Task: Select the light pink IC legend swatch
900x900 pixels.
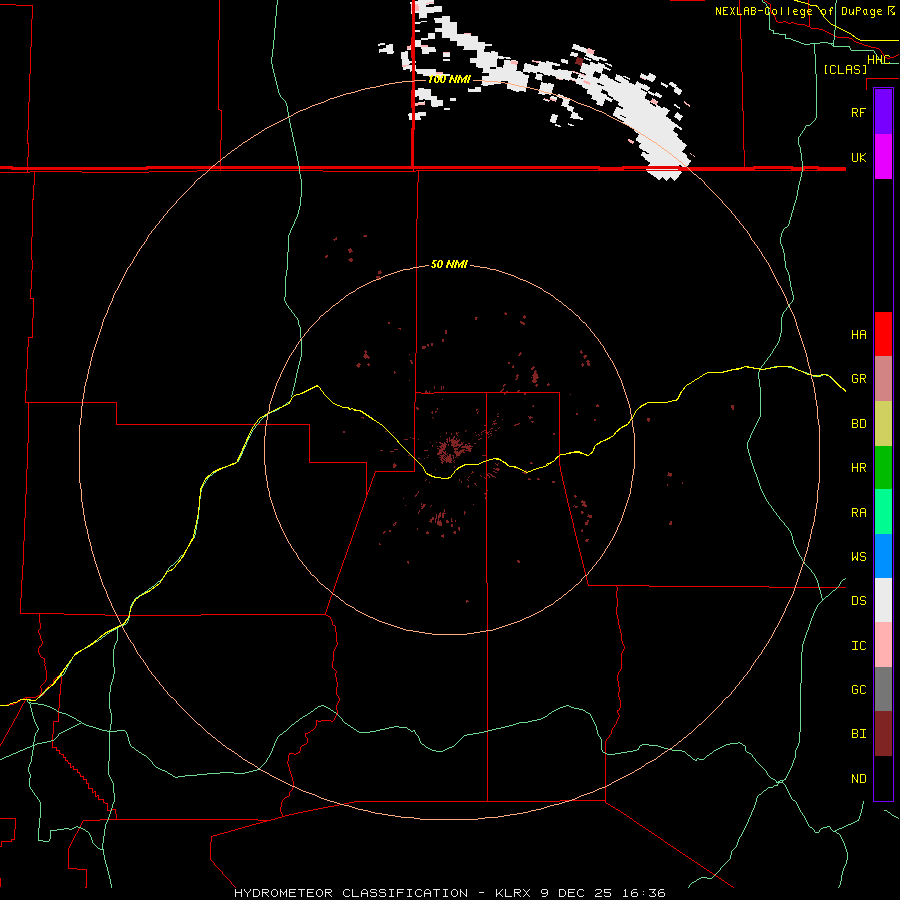Action: [883, 645]
